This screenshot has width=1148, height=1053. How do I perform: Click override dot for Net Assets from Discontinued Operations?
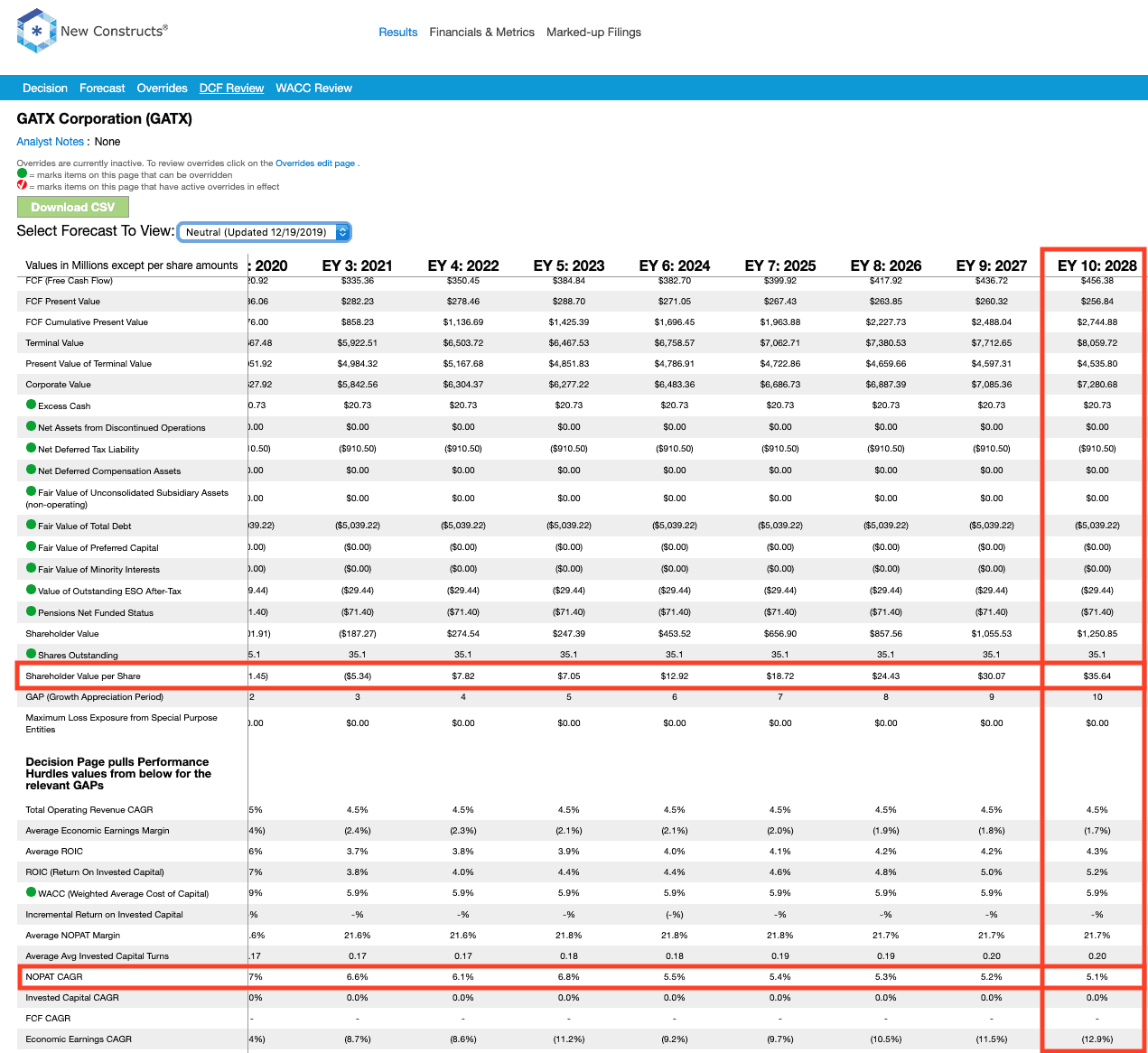point(31,426)
